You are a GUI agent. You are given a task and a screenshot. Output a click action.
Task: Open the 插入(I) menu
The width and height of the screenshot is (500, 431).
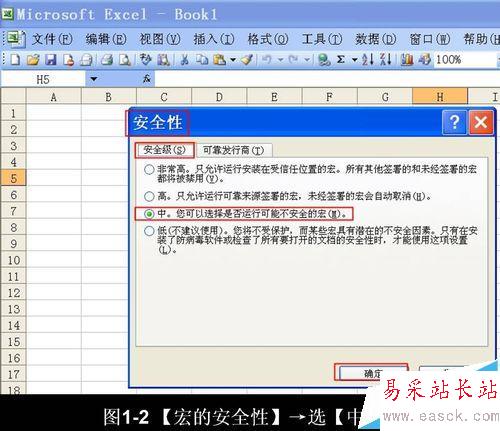[214, 39]
